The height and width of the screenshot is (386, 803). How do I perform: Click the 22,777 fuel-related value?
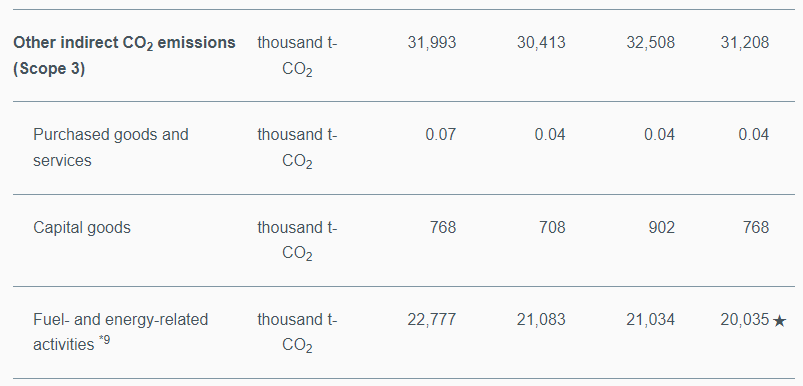pyautogui.click(x=432, y=320)
